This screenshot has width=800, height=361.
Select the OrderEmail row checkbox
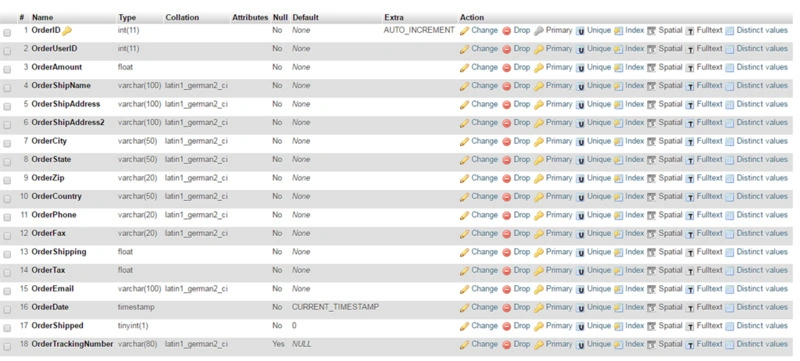7,291
